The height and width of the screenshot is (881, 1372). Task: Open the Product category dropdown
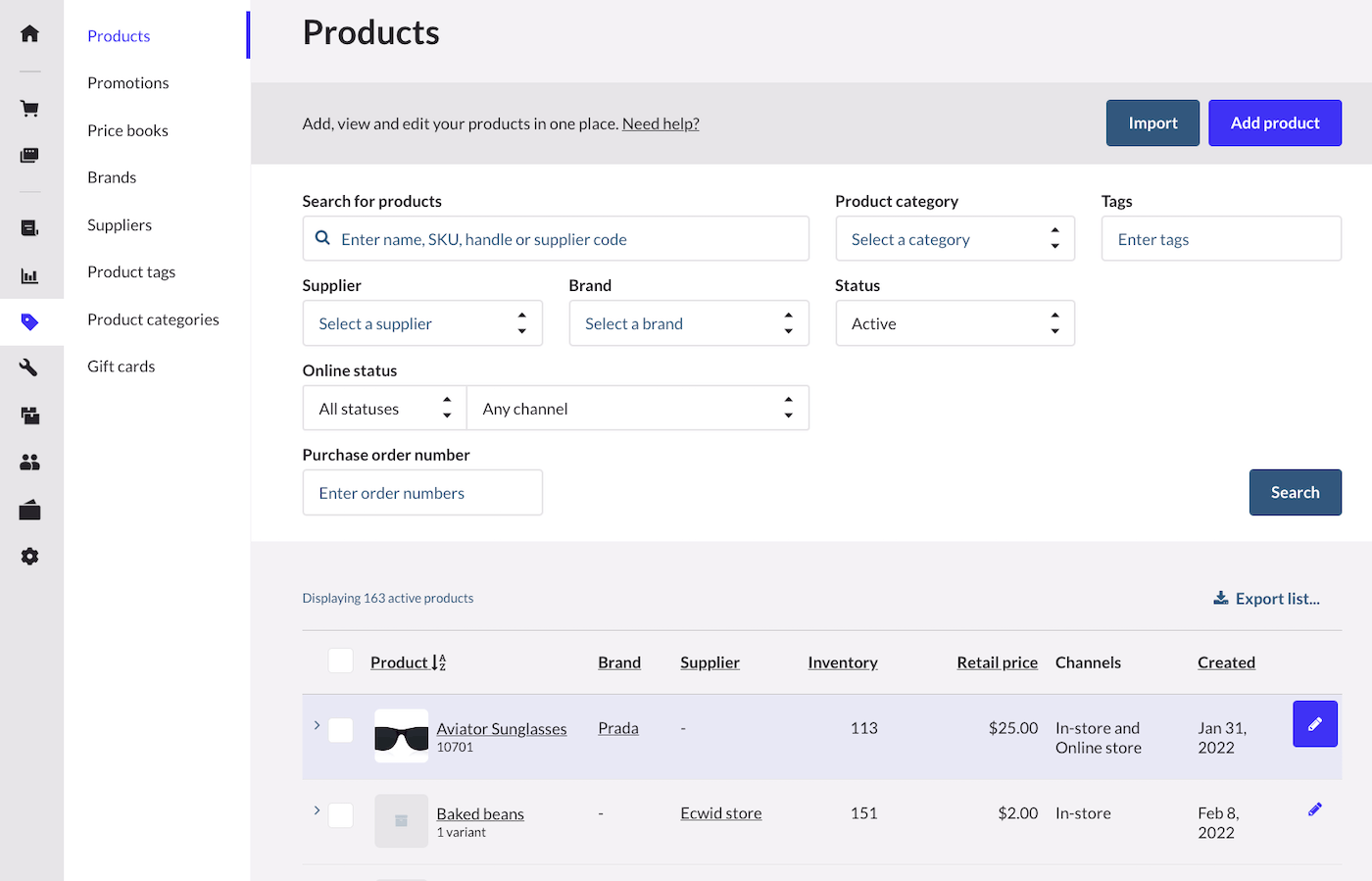(x=955, y=238)
